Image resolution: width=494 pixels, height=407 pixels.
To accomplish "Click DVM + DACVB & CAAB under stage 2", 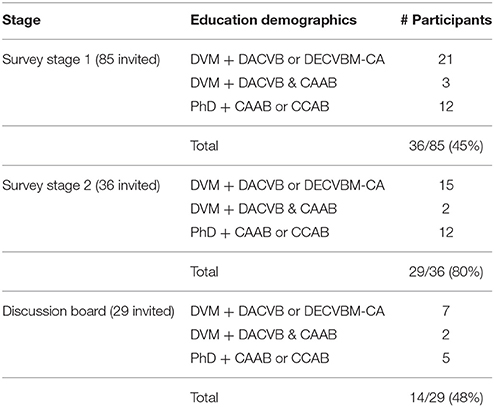I will (x=264, y=209).
